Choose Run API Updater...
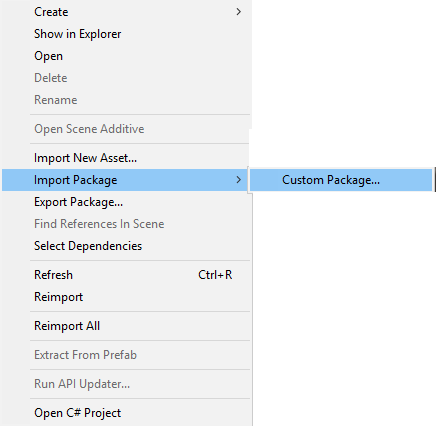This screenshot has height=426, width=436. 126,384
